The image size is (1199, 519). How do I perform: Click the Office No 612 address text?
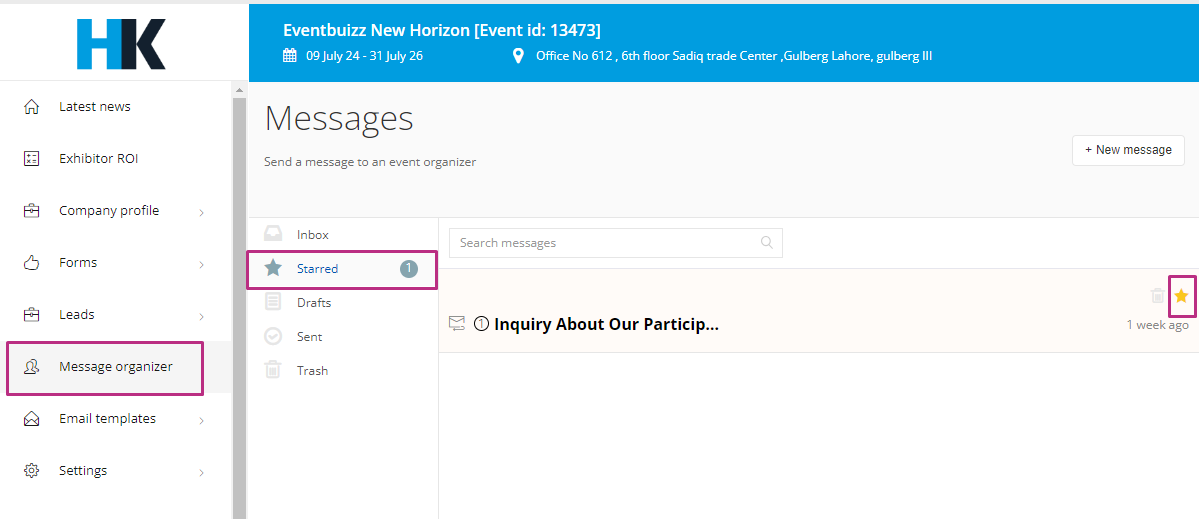[x=734, y=56]
